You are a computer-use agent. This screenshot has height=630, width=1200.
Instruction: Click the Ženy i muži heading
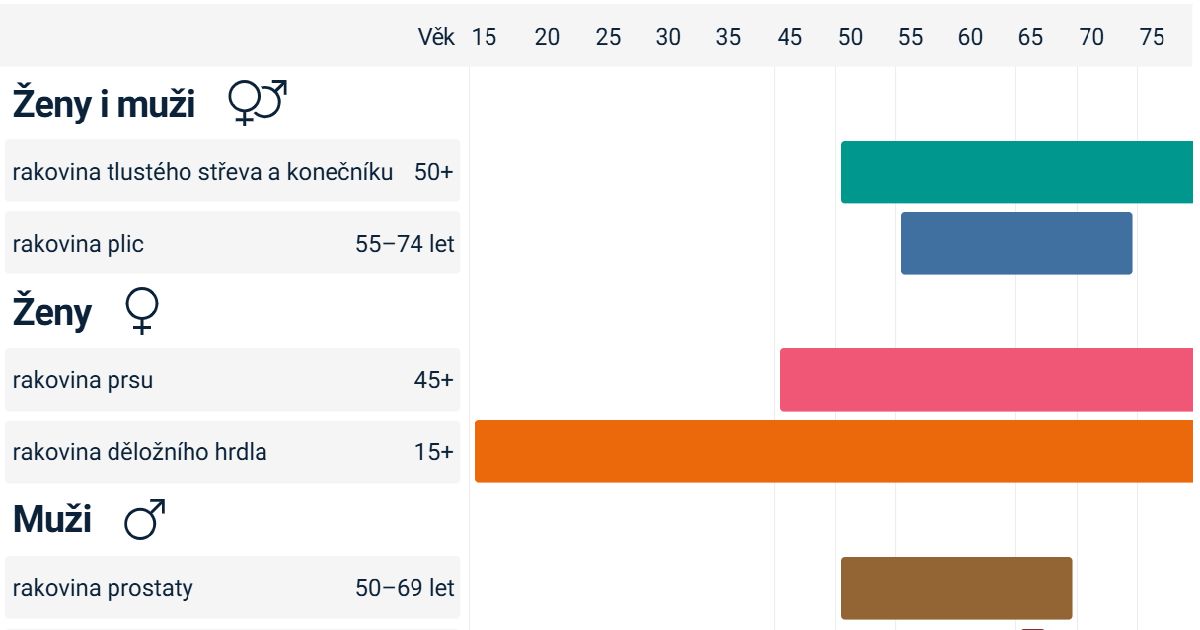(x=104, y=104)
